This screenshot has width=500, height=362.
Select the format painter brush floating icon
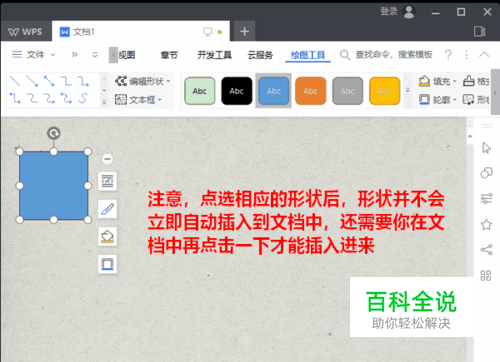(107, 209)
